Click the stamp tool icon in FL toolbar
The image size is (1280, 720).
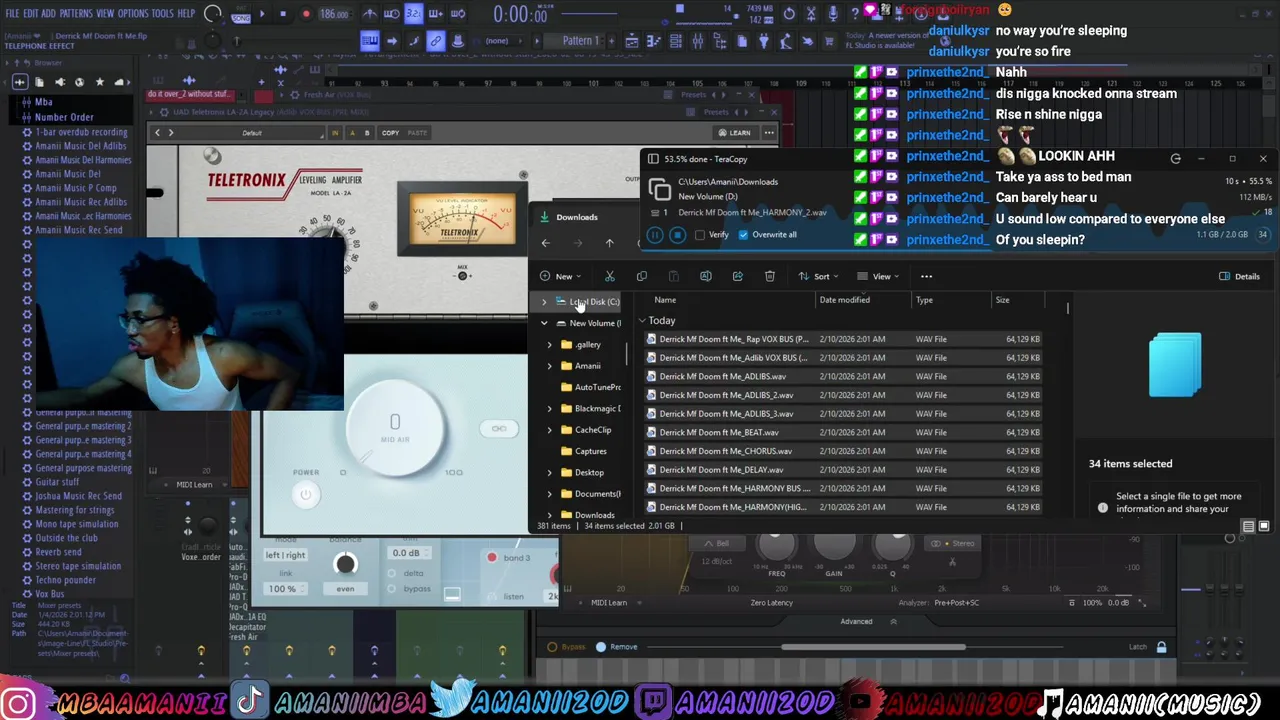click(458, 41)
